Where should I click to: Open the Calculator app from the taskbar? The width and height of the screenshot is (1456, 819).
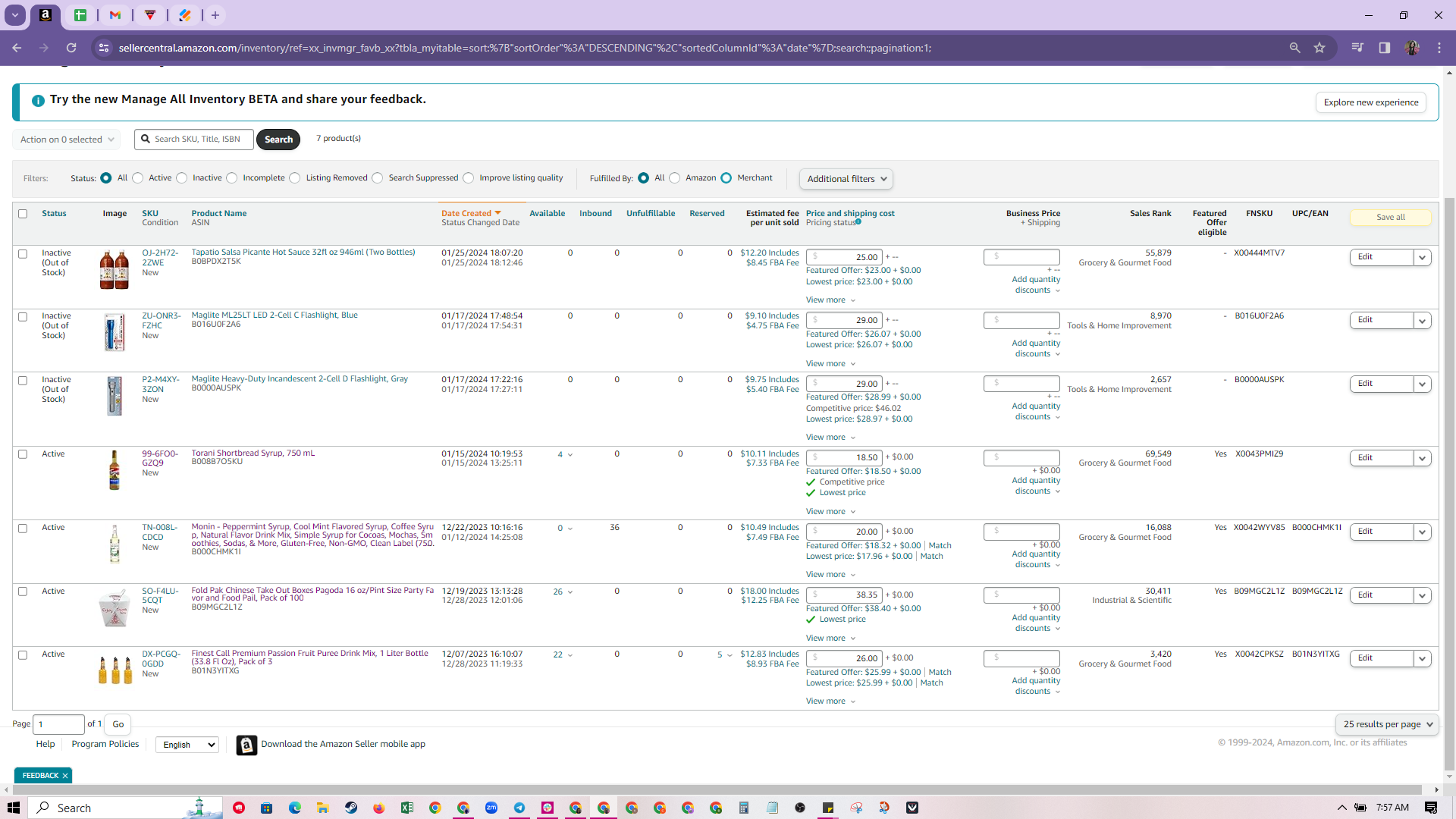(x=744, y=808)
